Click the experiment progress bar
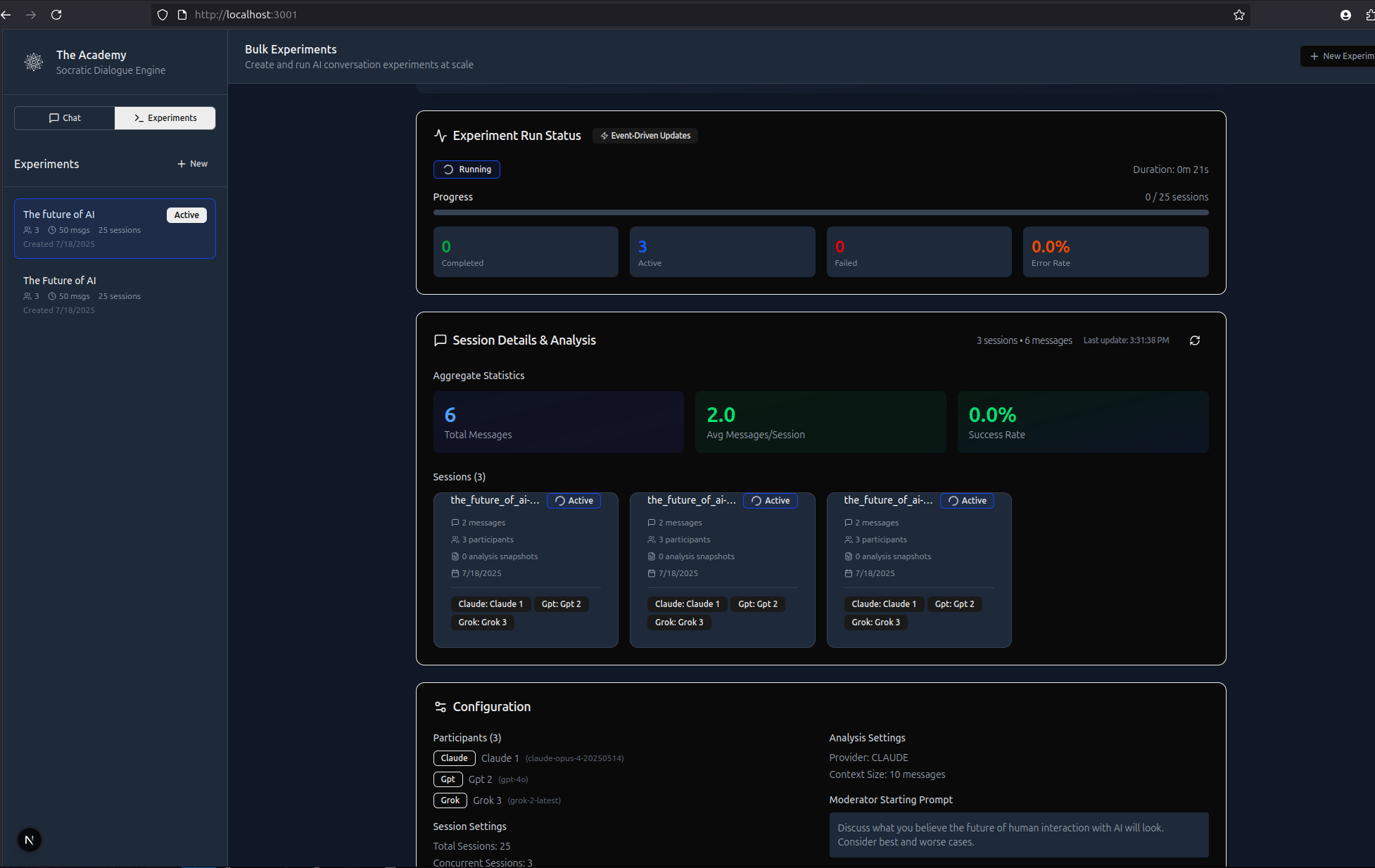1375x868 pixels. click(x=820, y=212)
